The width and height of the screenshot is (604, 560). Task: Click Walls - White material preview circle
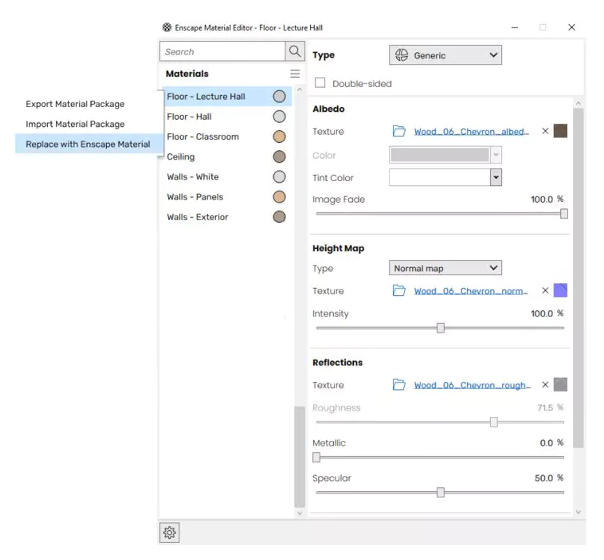pos(279,177)
